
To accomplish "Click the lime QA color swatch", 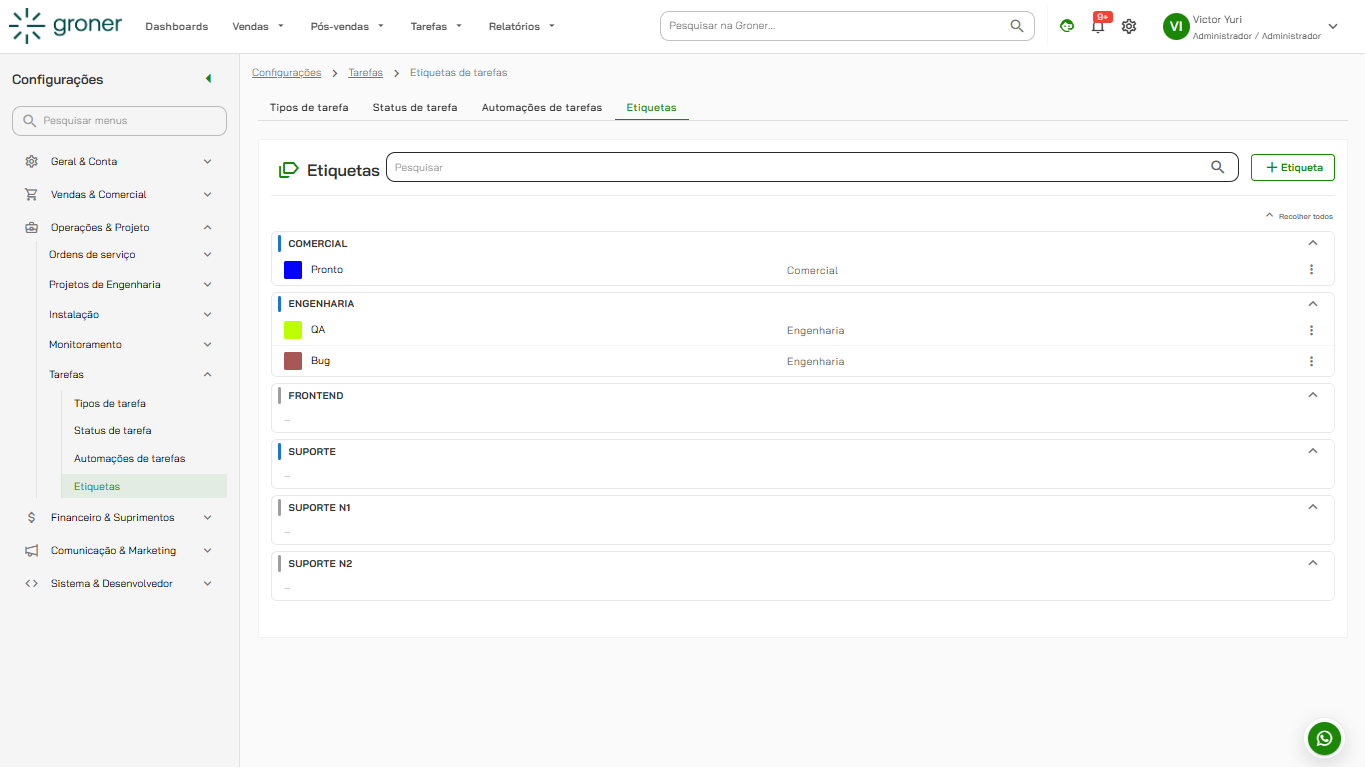I will point(293,330).
